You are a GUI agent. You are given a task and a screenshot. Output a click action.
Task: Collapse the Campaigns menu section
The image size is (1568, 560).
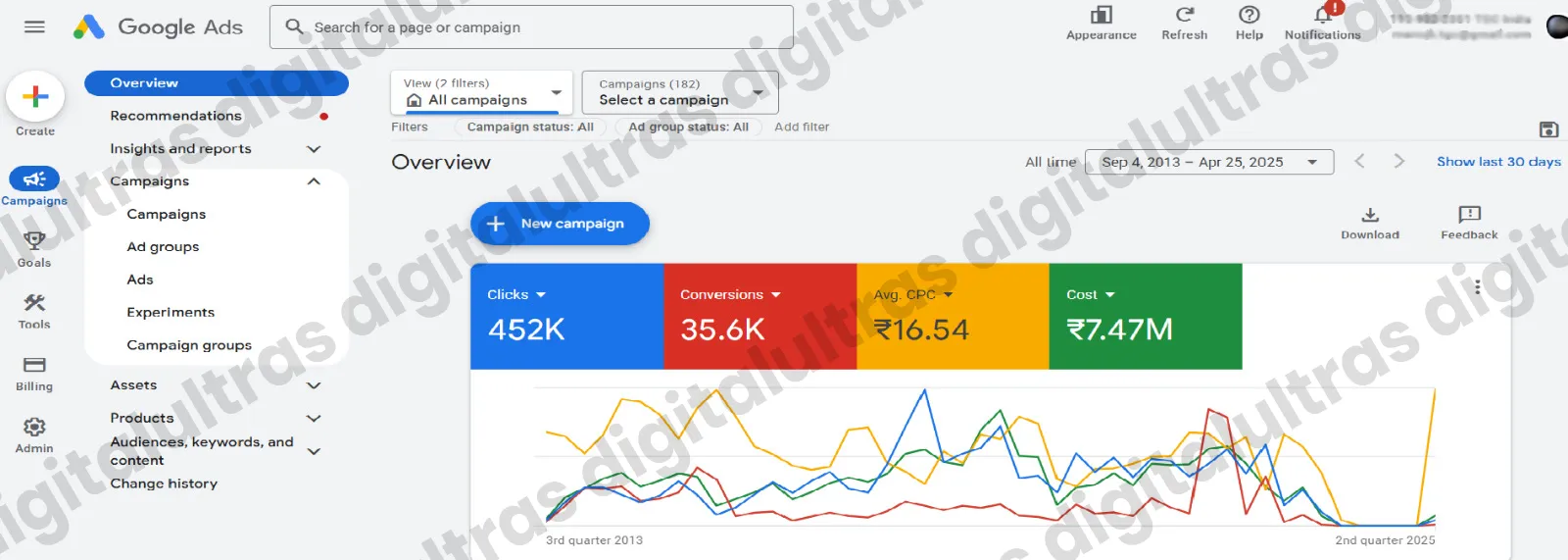pos(314,181)
